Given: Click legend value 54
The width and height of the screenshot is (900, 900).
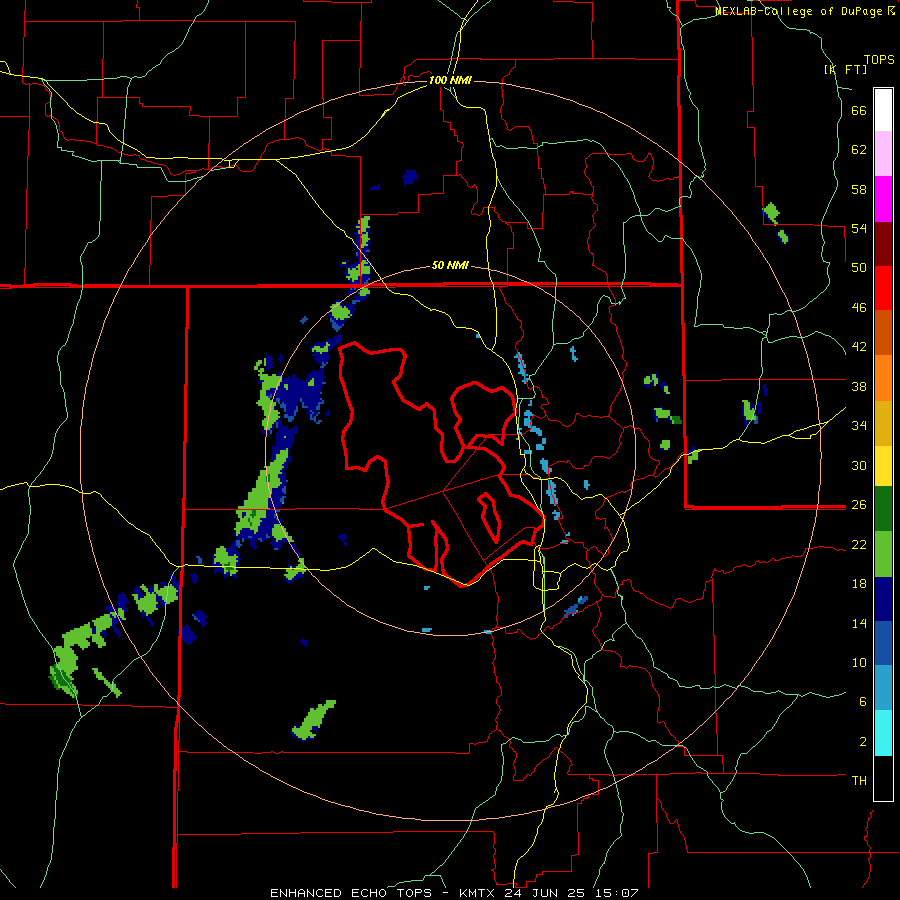Looking at the screenshot, I should click(x=859, y=228).
